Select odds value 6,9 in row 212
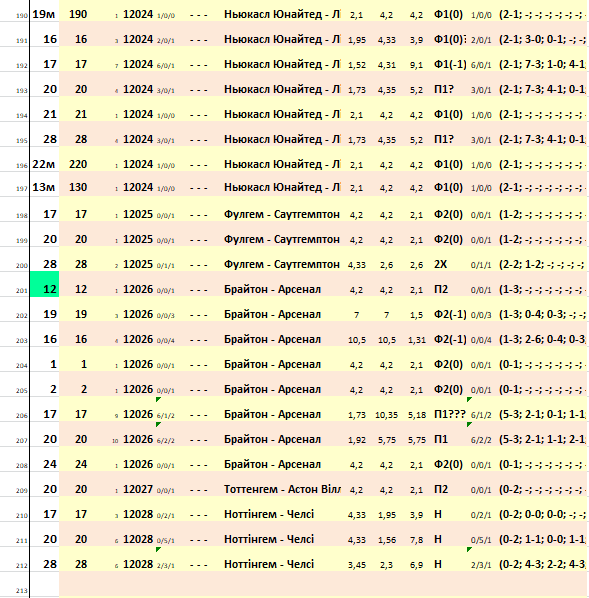 pyautogui.click(x=416, y=565)
